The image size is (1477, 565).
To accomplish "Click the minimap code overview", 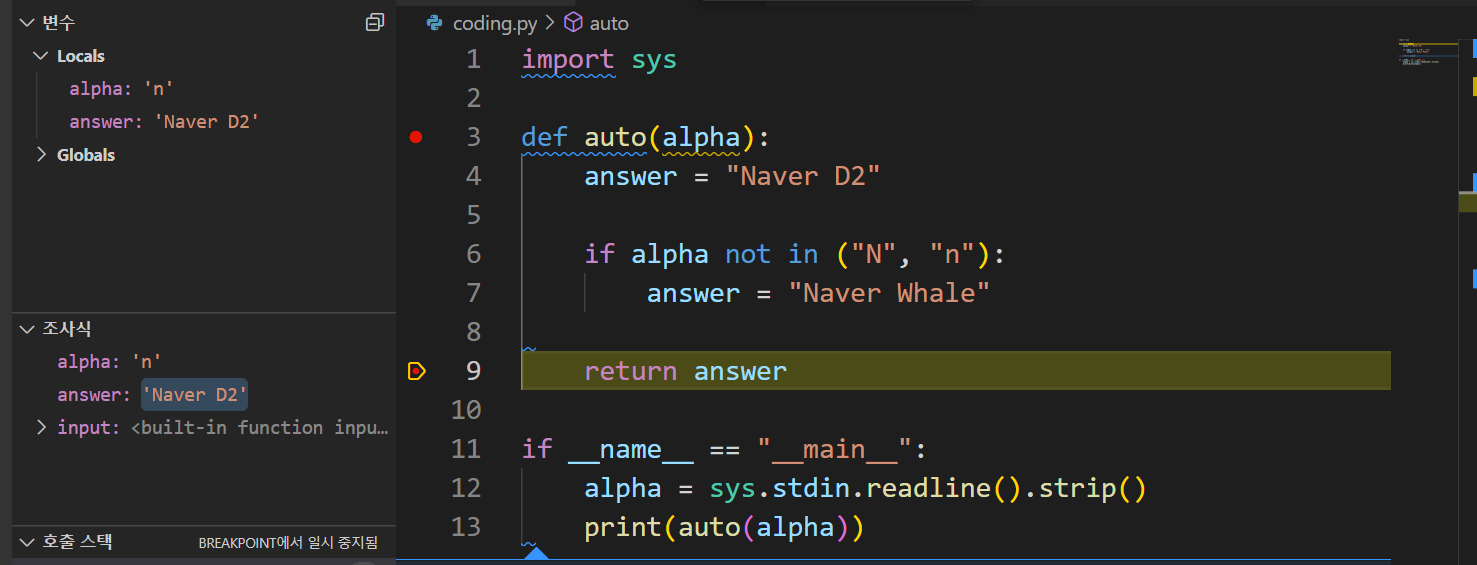I will click(1427, 52).
